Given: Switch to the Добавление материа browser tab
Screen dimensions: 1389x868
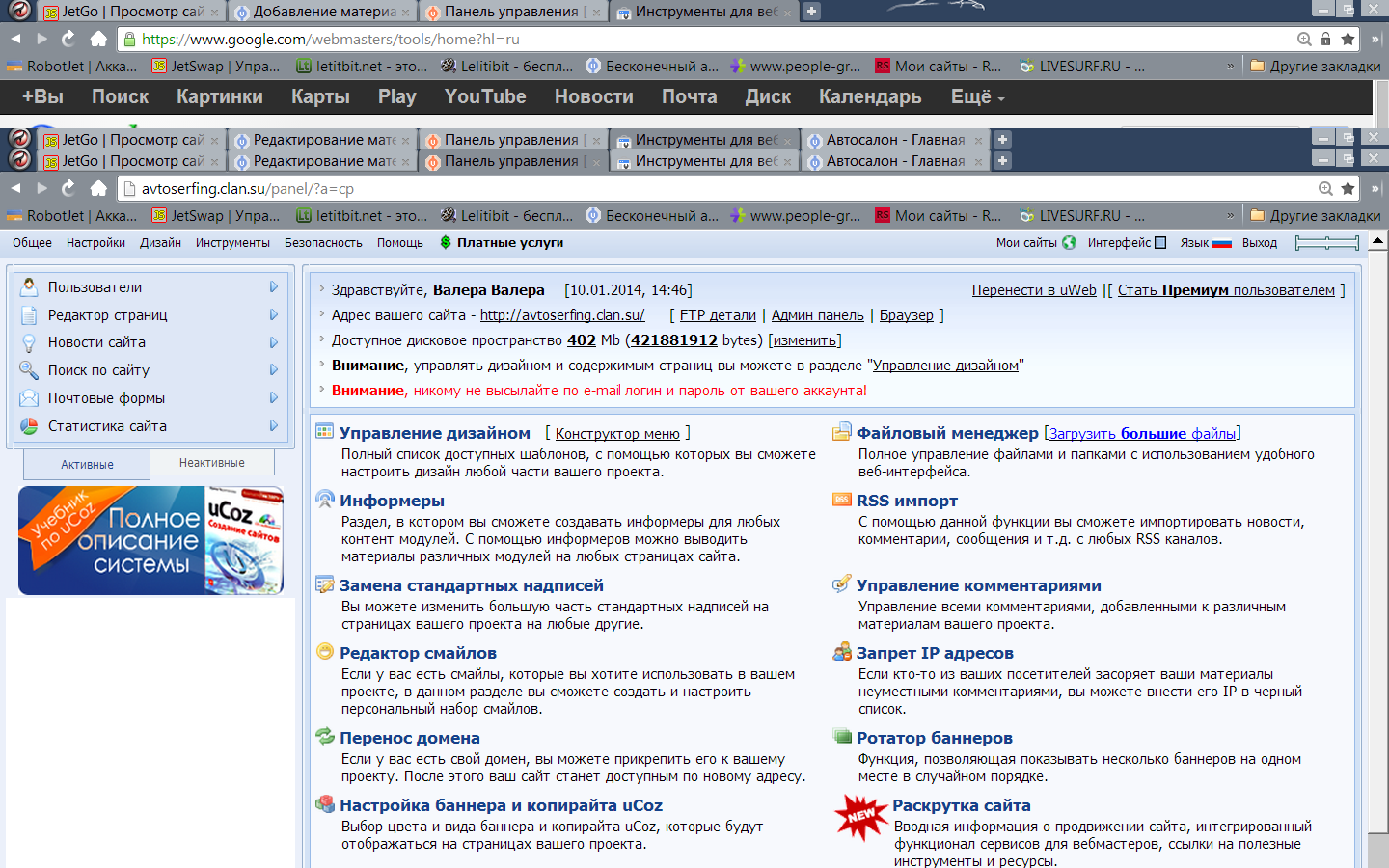Looking at the screenshot, I should pos(324,12).
